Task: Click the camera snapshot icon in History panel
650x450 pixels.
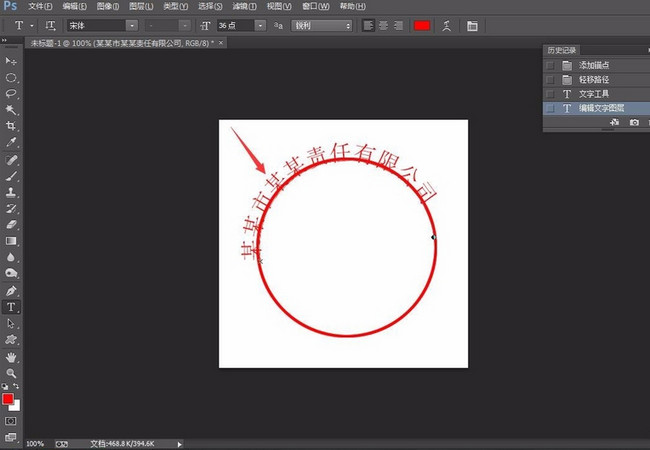Action: point(633,122)
